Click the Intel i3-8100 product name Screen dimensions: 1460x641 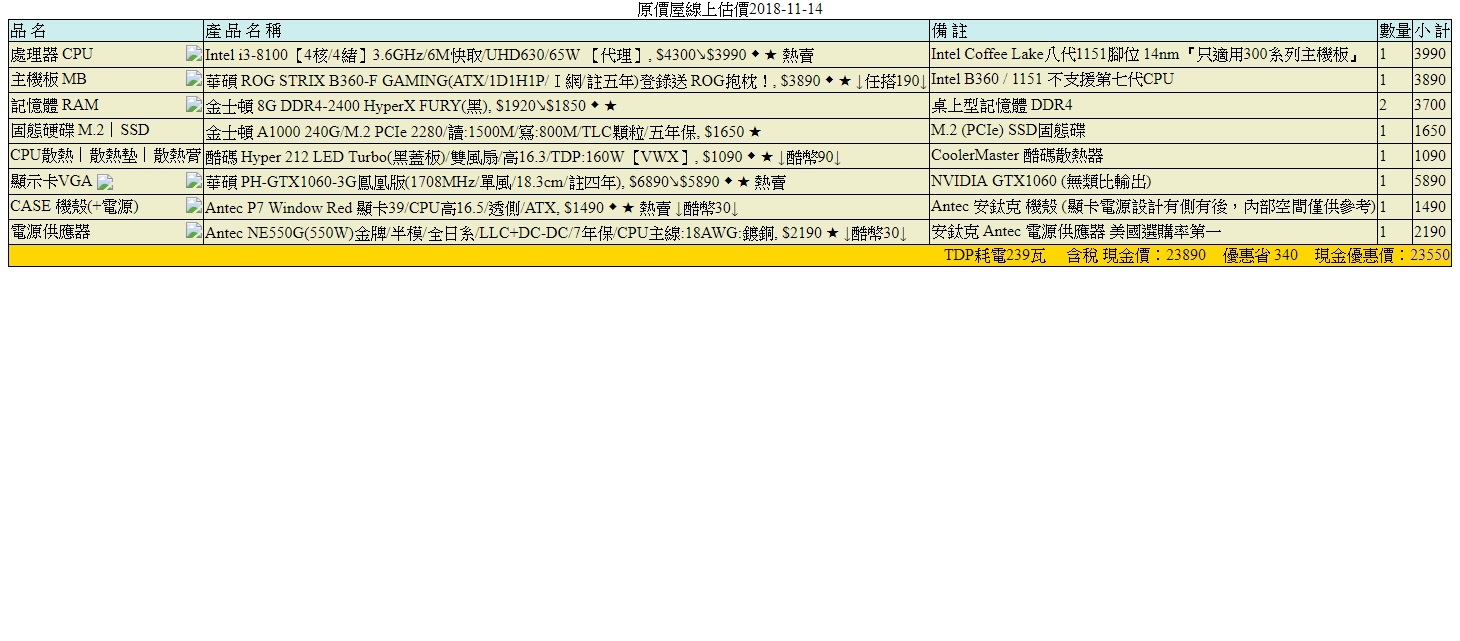pos(509,55)
